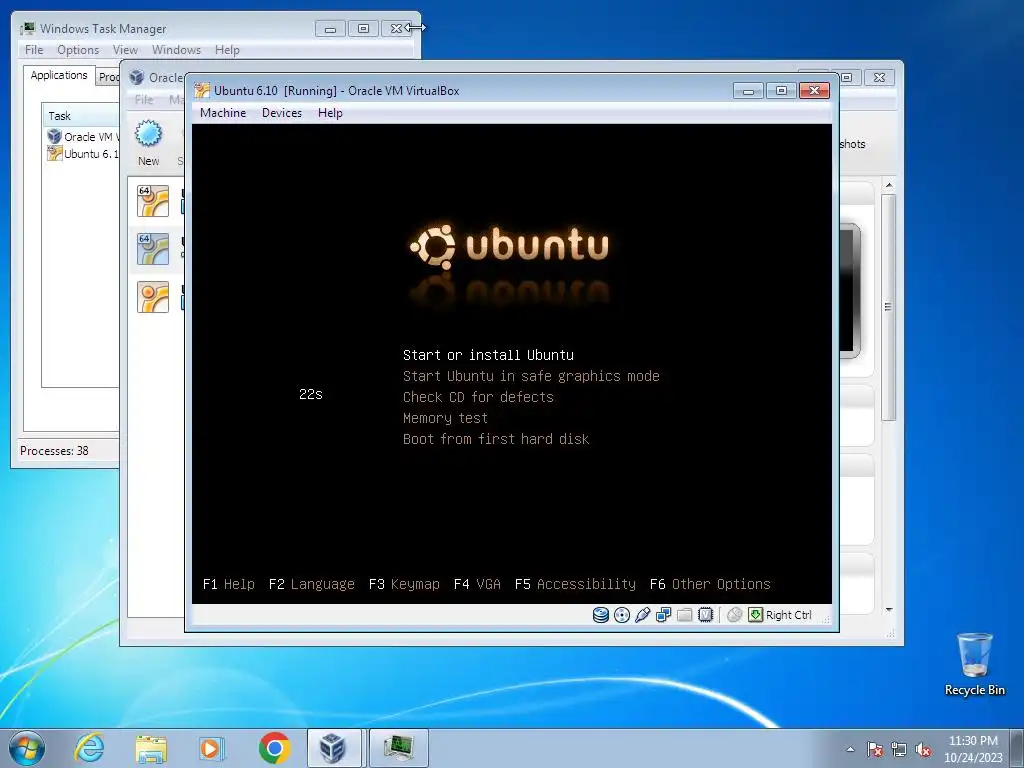Click the Right Ctrl host key label
Screen dimensions: 1024x768
789,615
